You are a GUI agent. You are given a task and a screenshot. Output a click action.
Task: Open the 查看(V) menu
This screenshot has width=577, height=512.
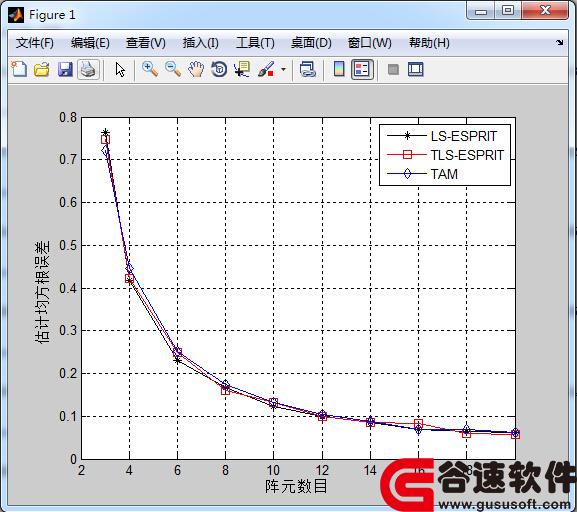pos(146,43)
